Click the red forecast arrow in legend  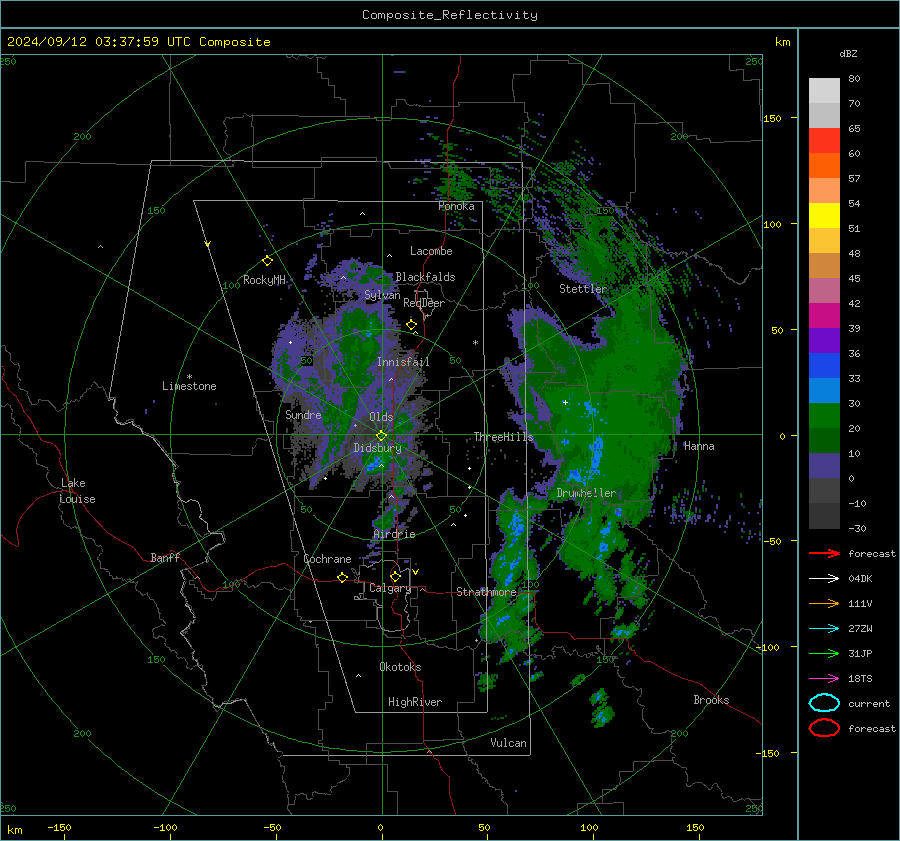point(824,553)
